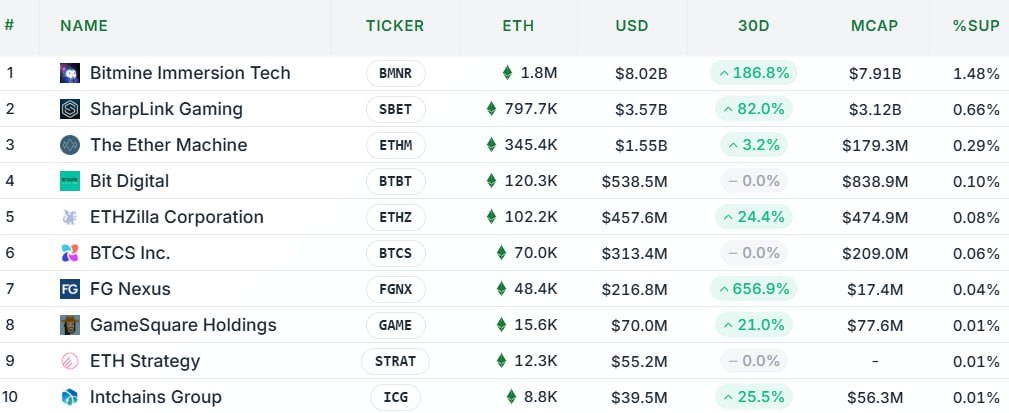Click the Bitmine Immersion Tech logo icon
Viewport: 1009px width, 413px height.
tap(70, 73)
